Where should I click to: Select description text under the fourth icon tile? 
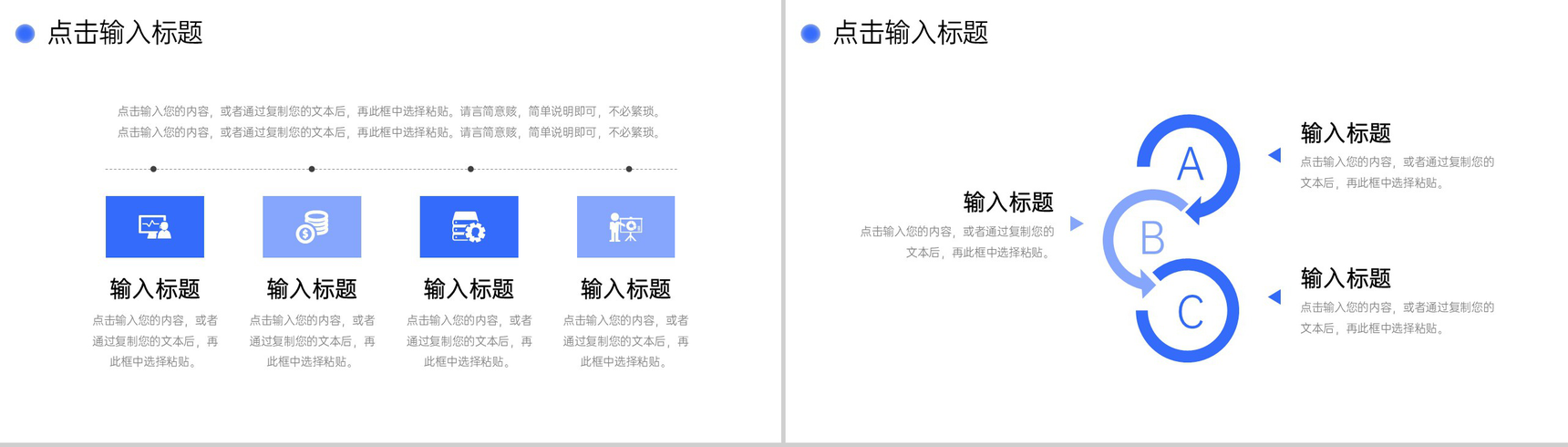pyautogui.click(x=625, y=341)
